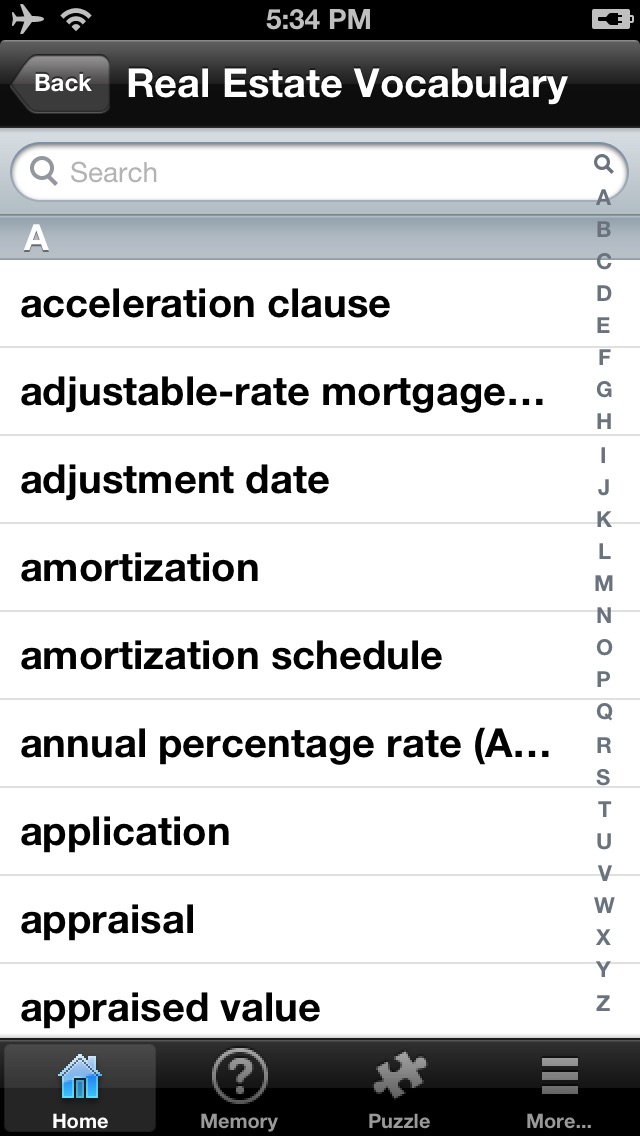640x1136 pixels.
Task: Tap the magnifier icon in the search field
Action: point(43,172)
